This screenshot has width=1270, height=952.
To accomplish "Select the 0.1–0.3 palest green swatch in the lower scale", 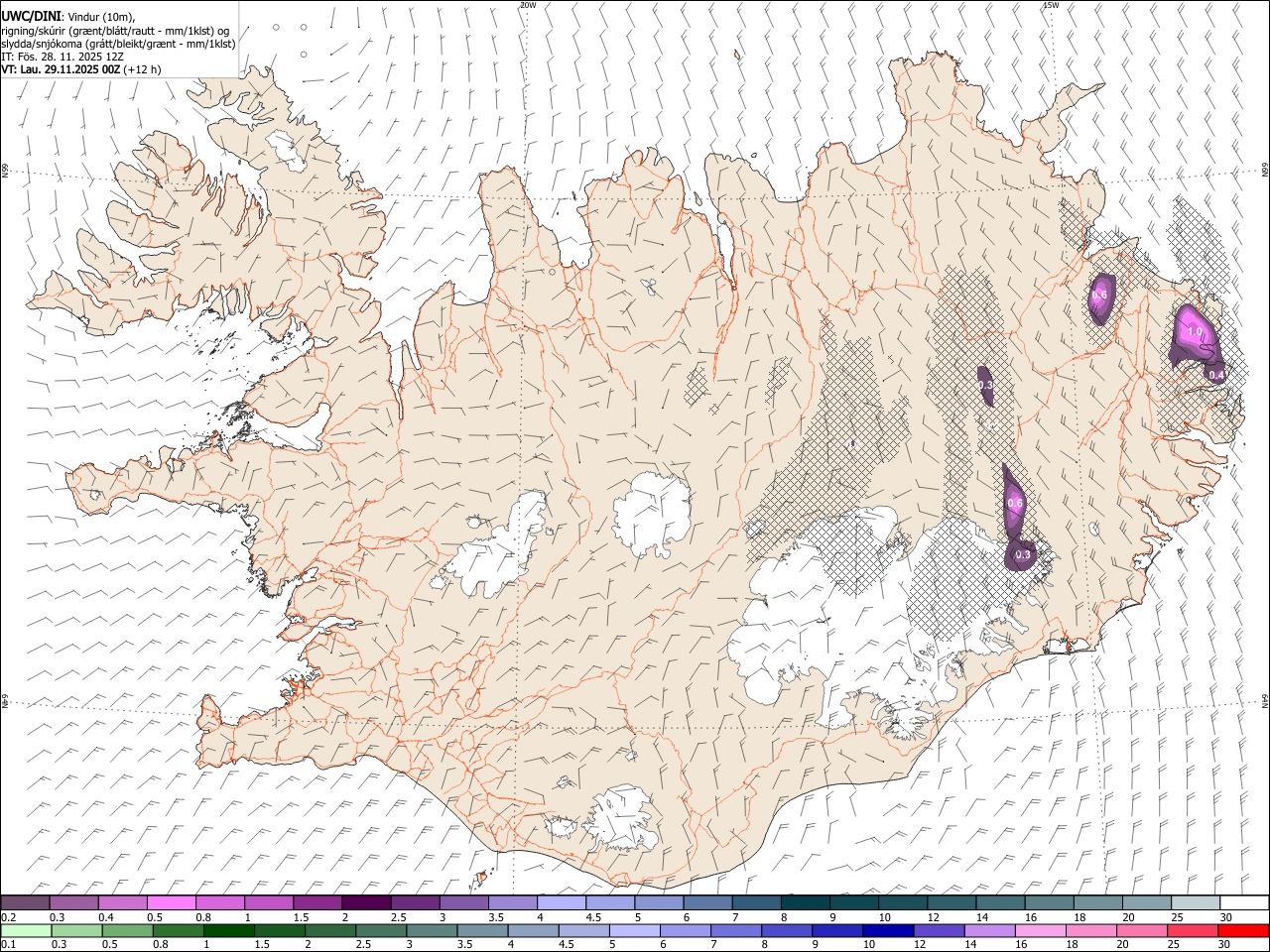I will click(x=26, y=930).
